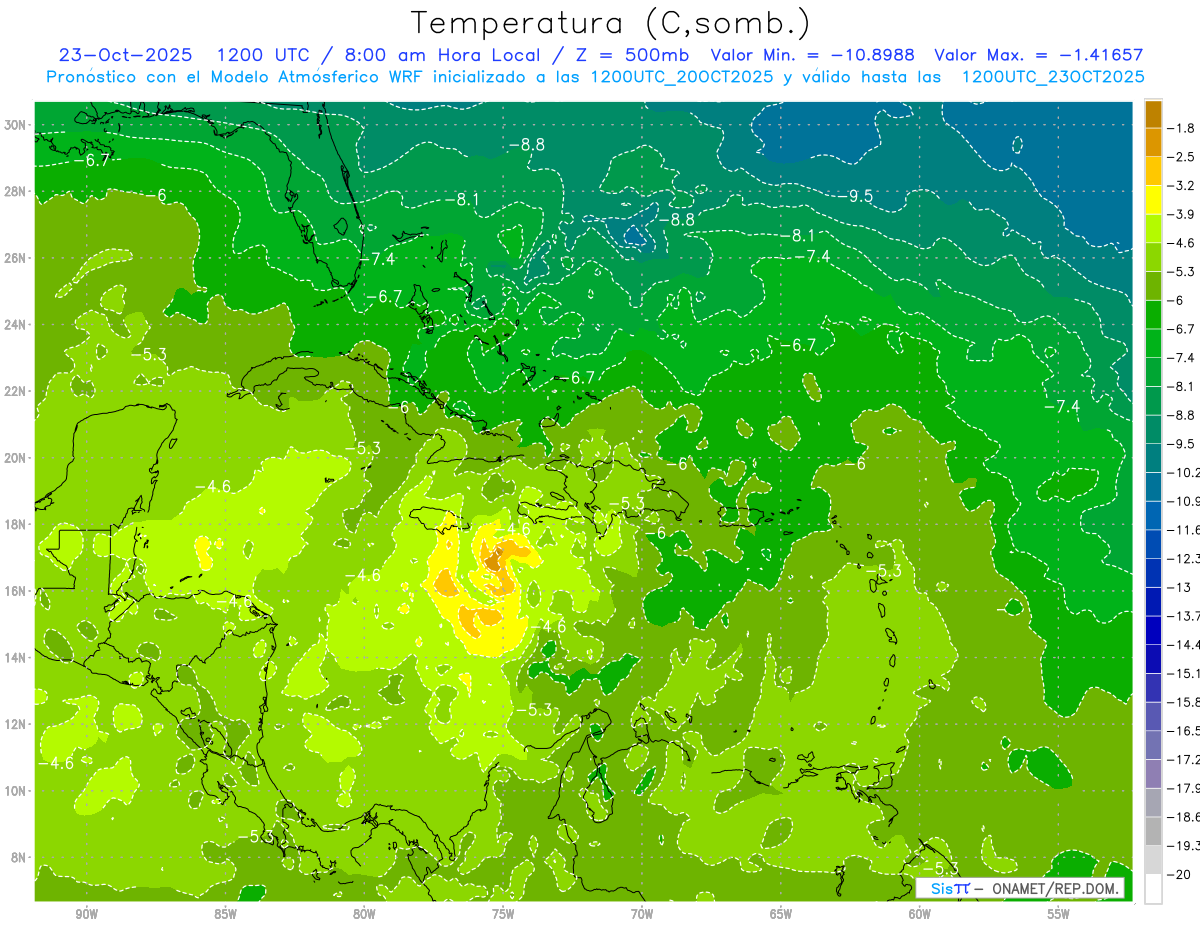
Task: Click the -13 value on the color legend
Action: [1180, 586]
